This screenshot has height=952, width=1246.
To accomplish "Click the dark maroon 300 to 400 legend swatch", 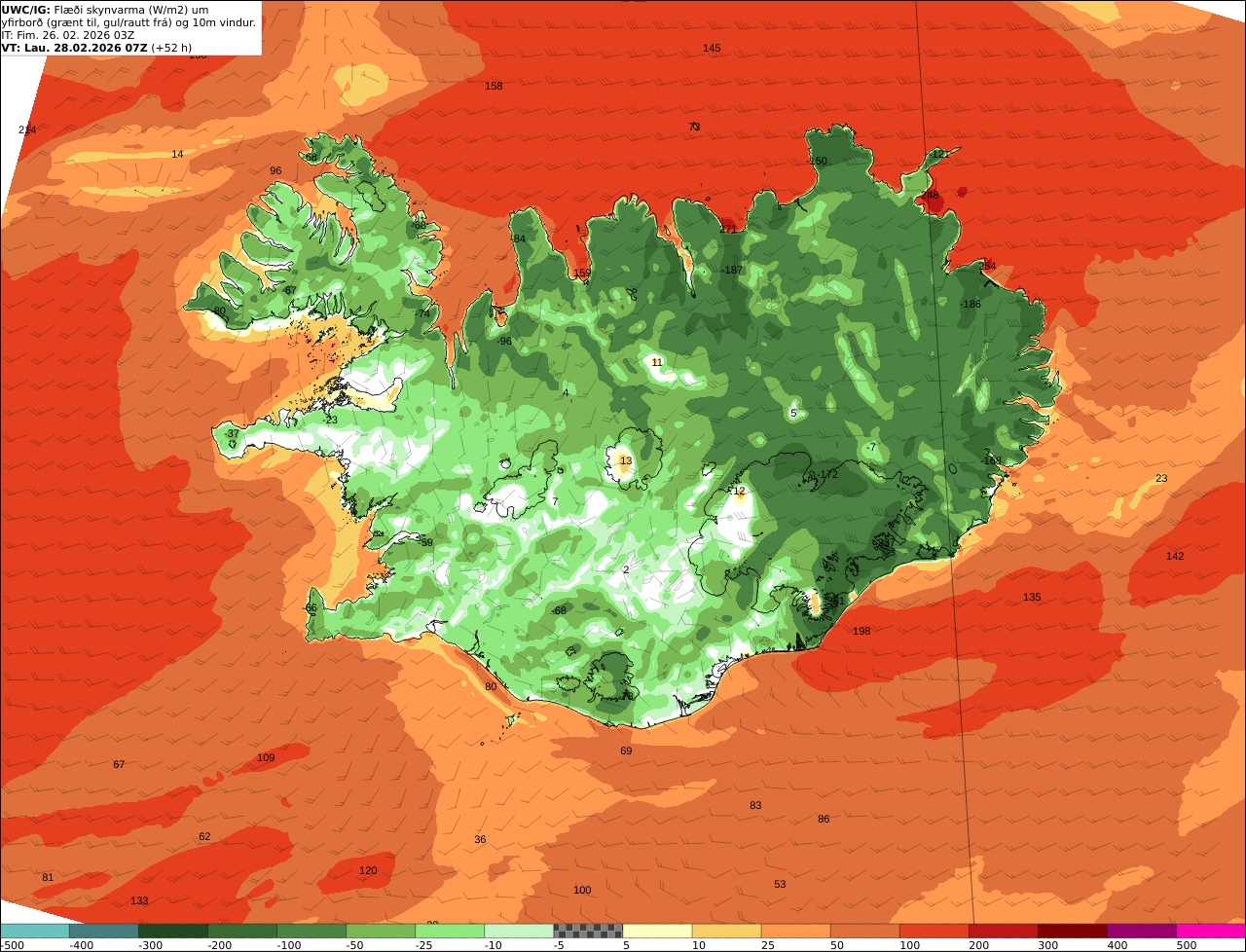I will pyautogui.click(x=1072, y=931).
